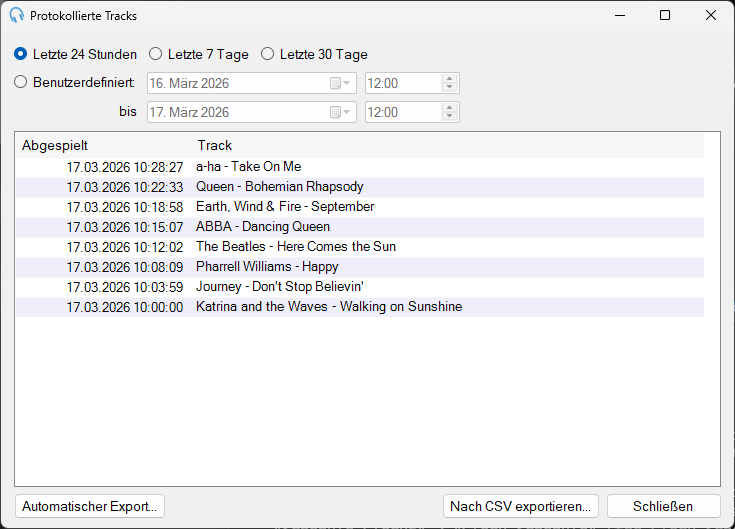Click timestamp 17.03.2026 10:00:00

pos(125,307)
